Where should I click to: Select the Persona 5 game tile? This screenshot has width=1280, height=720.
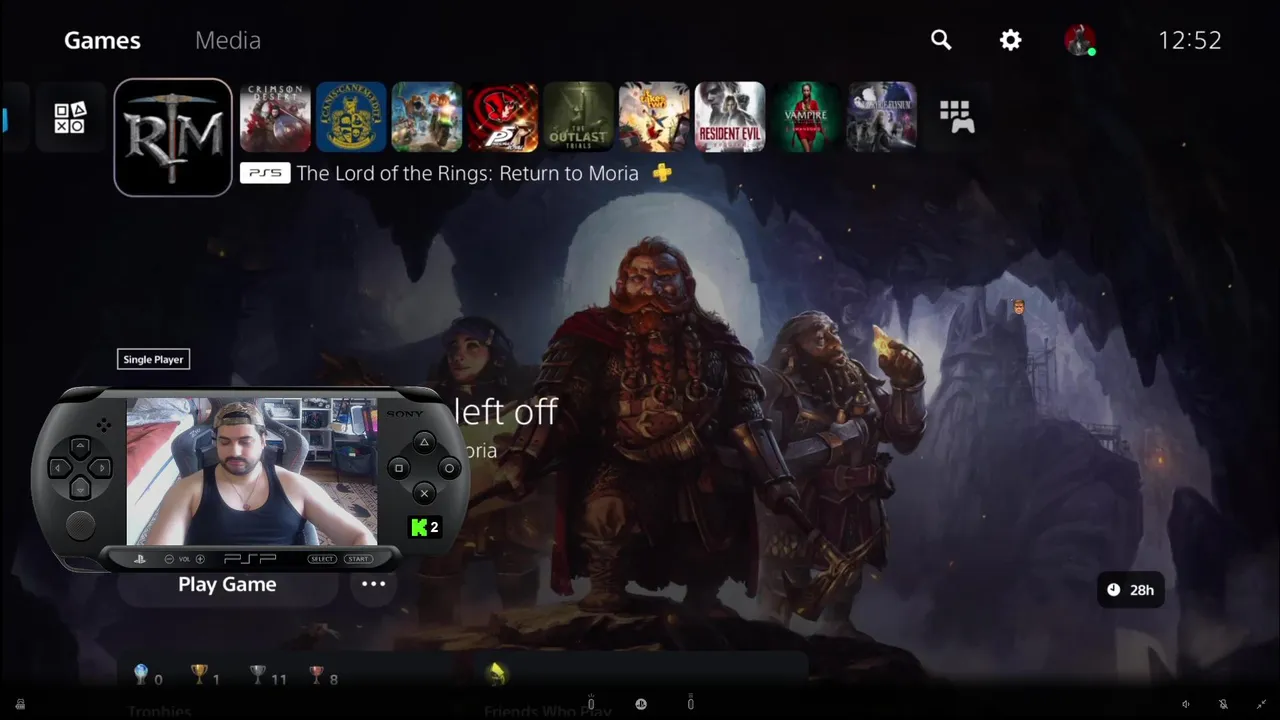[503, 117]
